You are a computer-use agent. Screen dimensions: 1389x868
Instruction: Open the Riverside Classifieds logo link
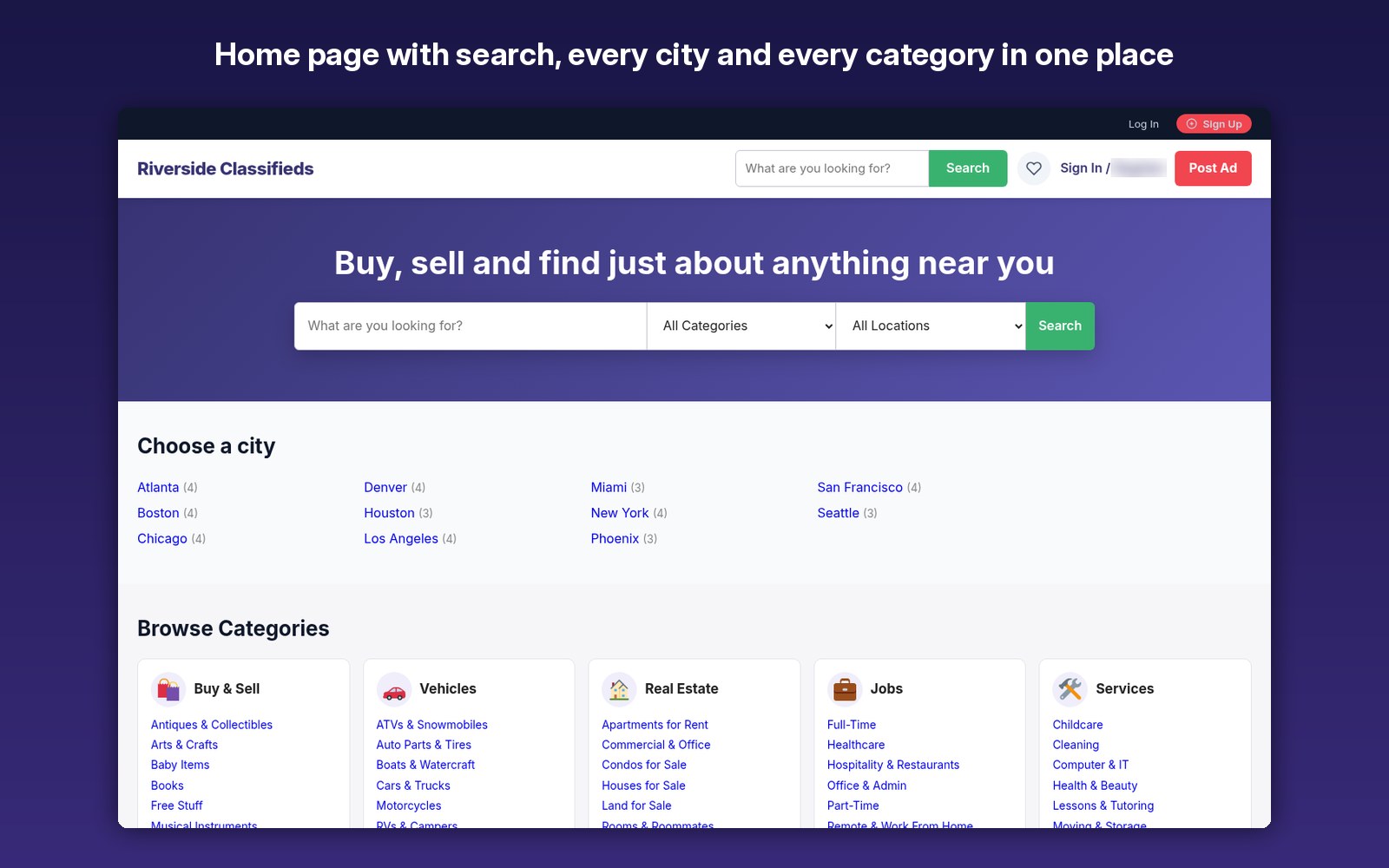[x=226, y=169]
